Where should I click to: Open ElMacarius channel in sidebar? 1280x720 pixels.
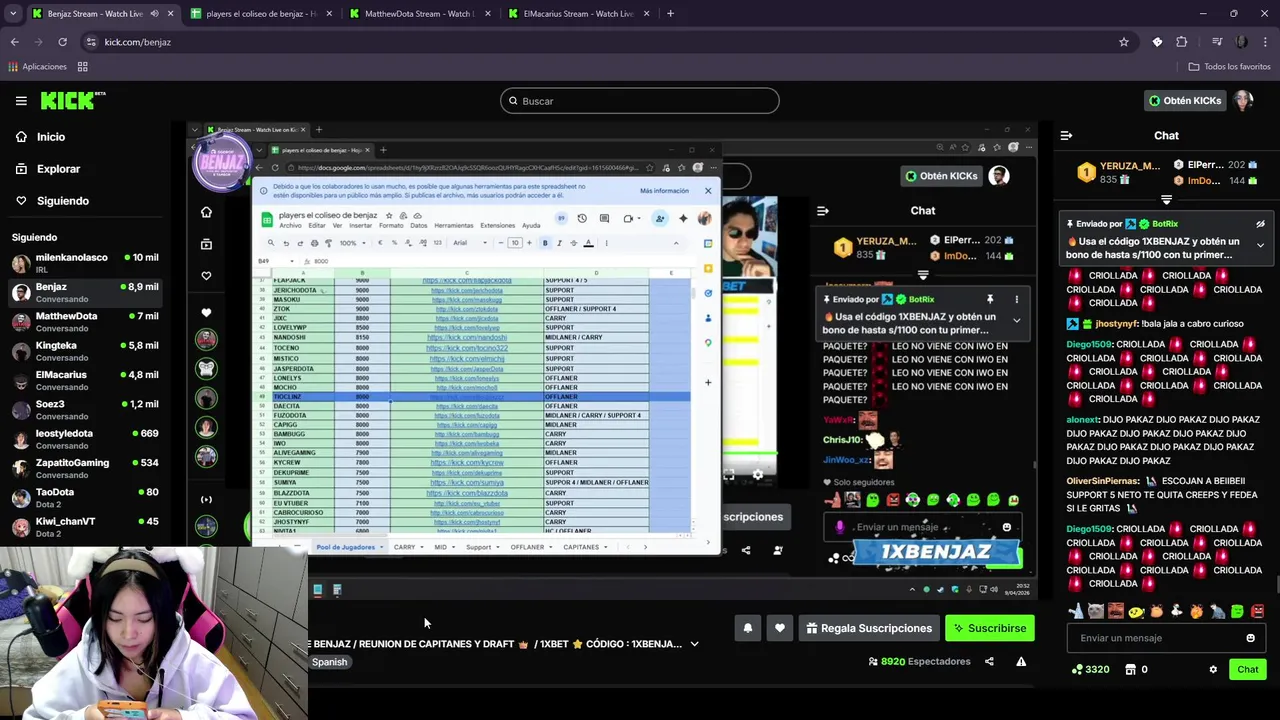(x=85, y=380)
